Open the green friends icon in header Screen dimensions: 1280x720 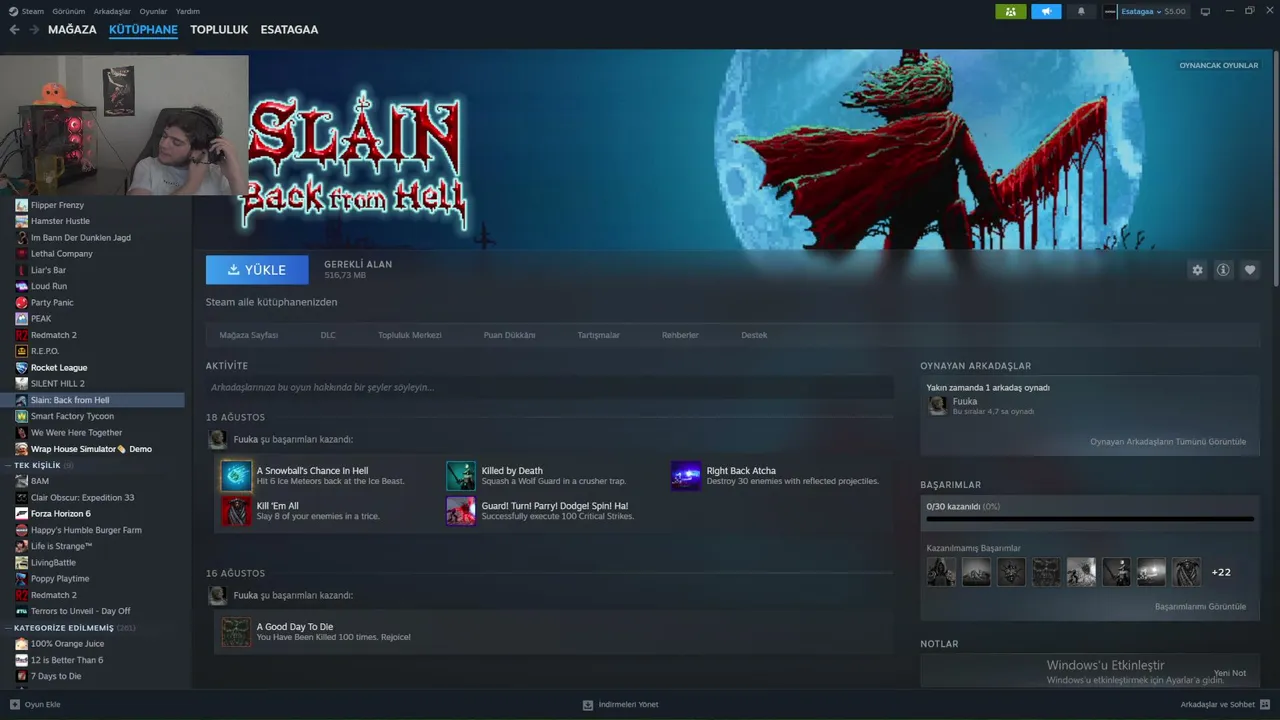(x=1010, y=12)
